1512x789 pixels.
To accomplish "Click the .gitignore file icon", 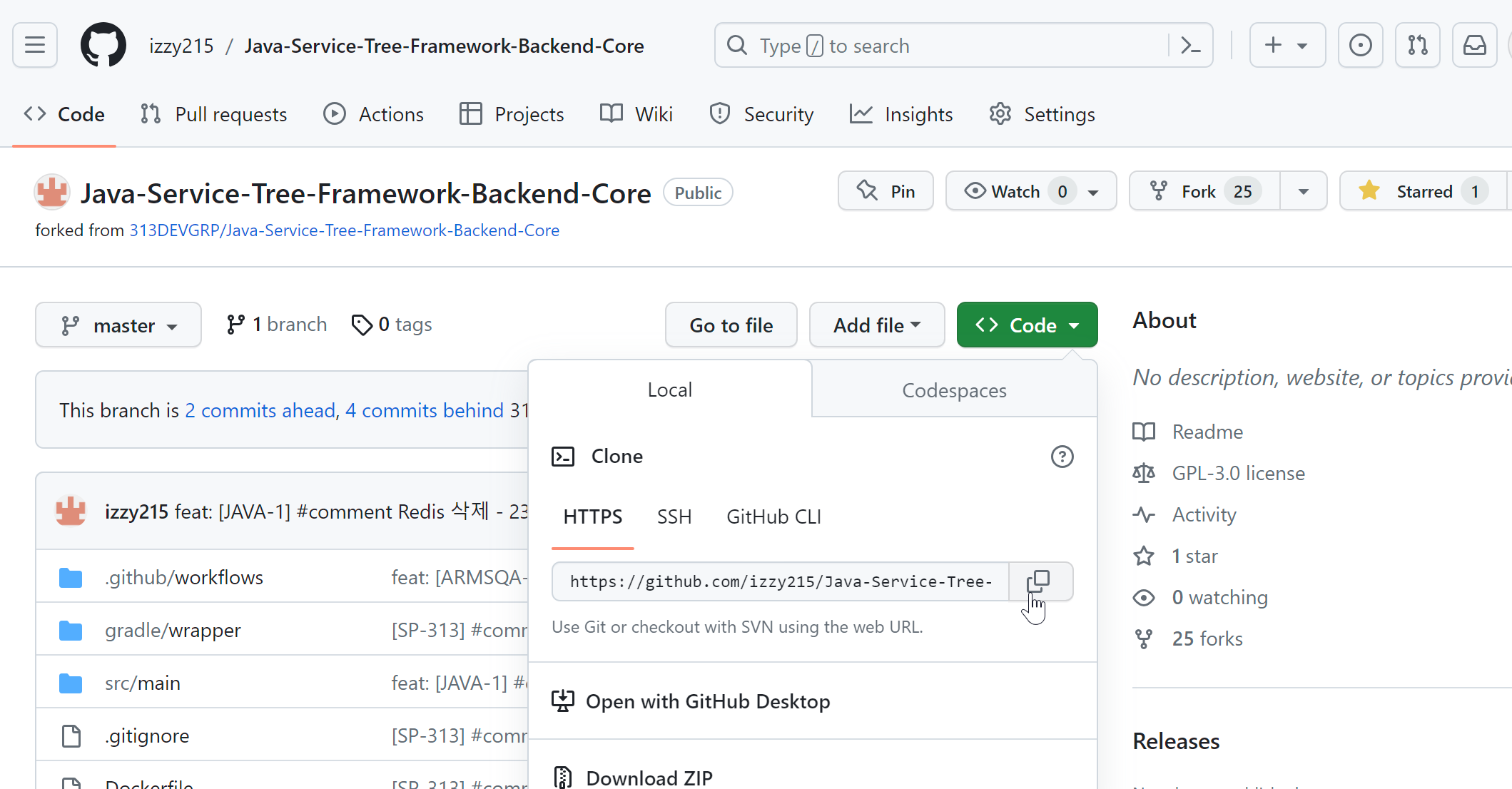I will pos(71,735).
